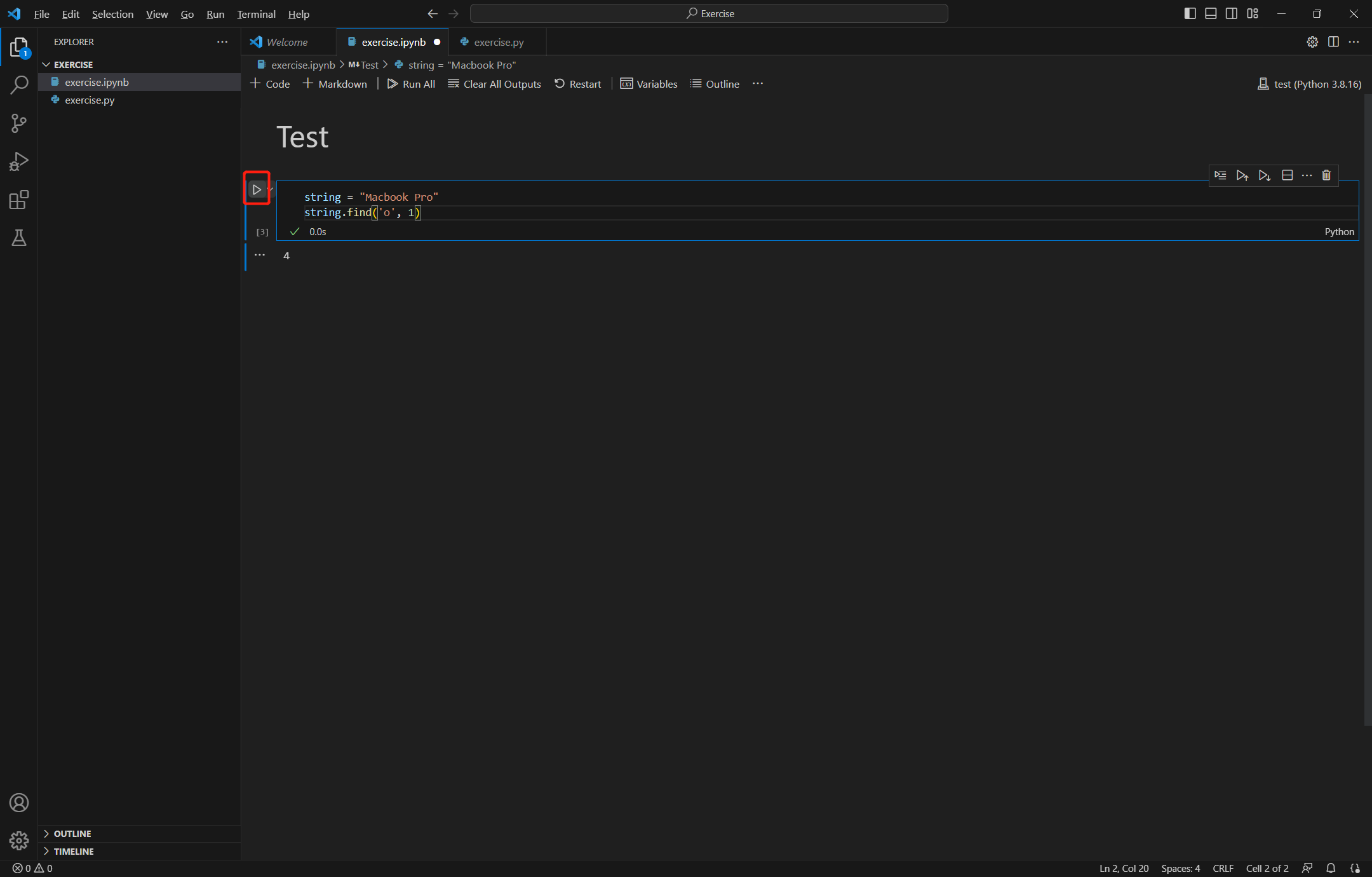Click Split Cell icon in cell toolbar

pos(1287,175)
